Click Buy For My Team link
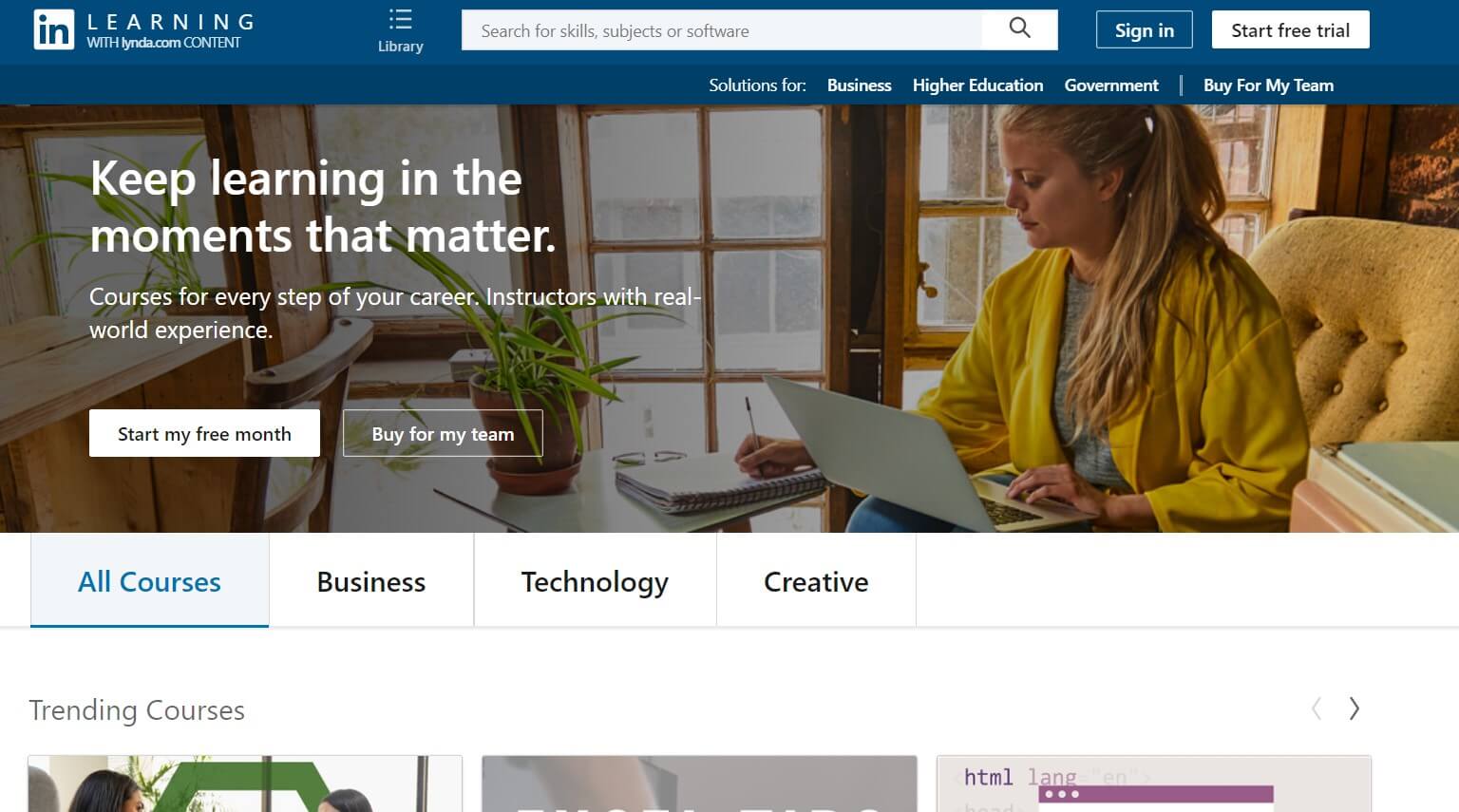Viewport: 1459px width, 812px height. [x=1268, y=85]
